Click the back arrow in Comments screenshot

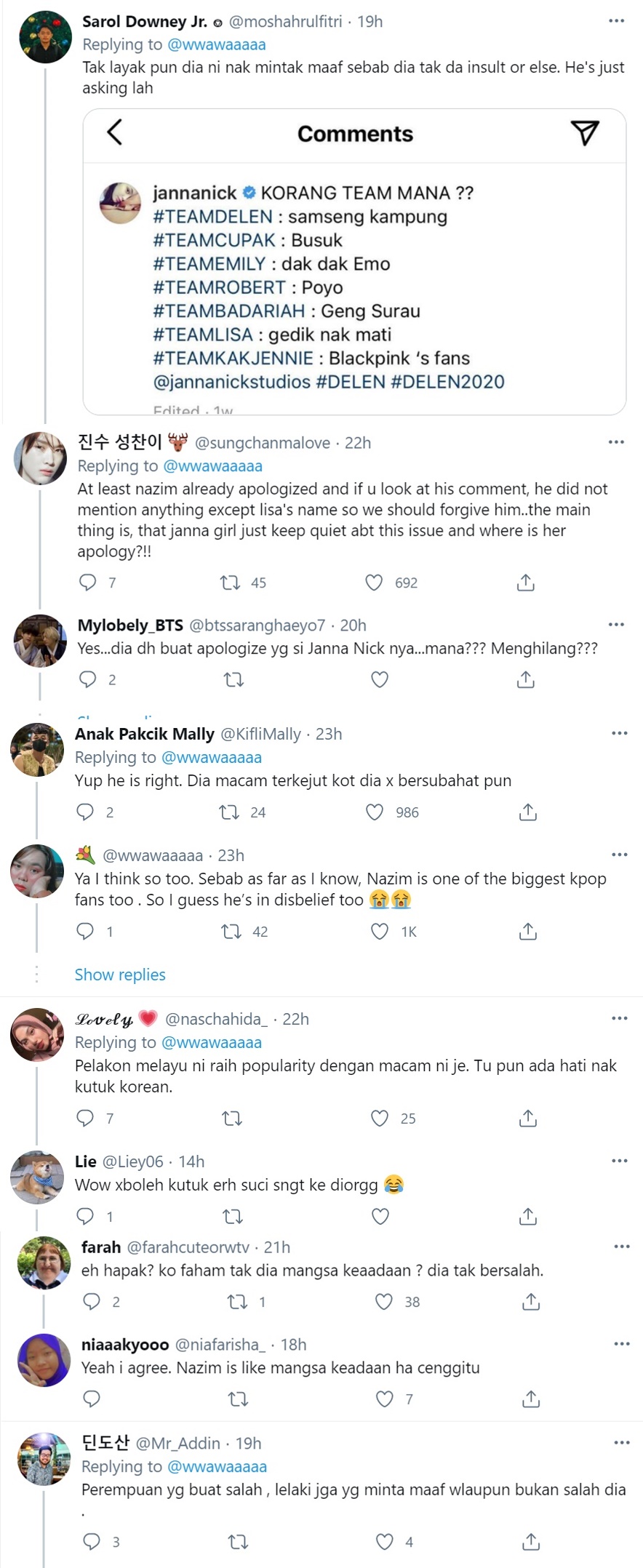pos(115,132)
